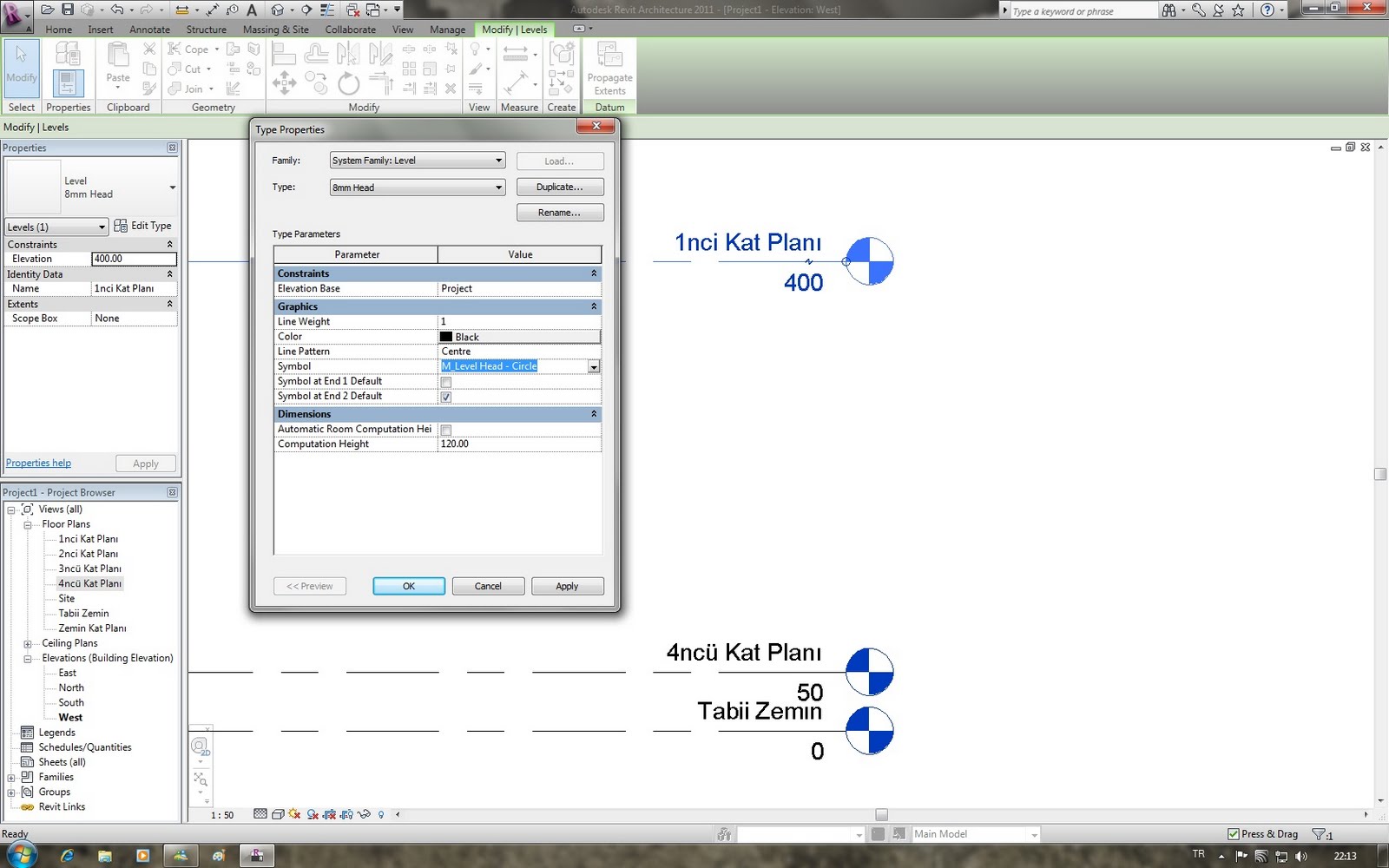Screen dimensions: 1389x868
Task: Switch to the Annotate ribbon tab
Action: pos(149,29)
